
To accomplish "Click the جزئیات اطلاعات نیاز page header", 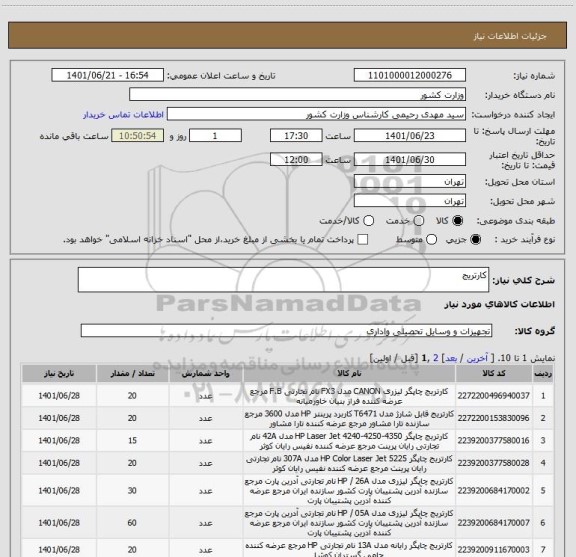I will click(x=510, y=36).
